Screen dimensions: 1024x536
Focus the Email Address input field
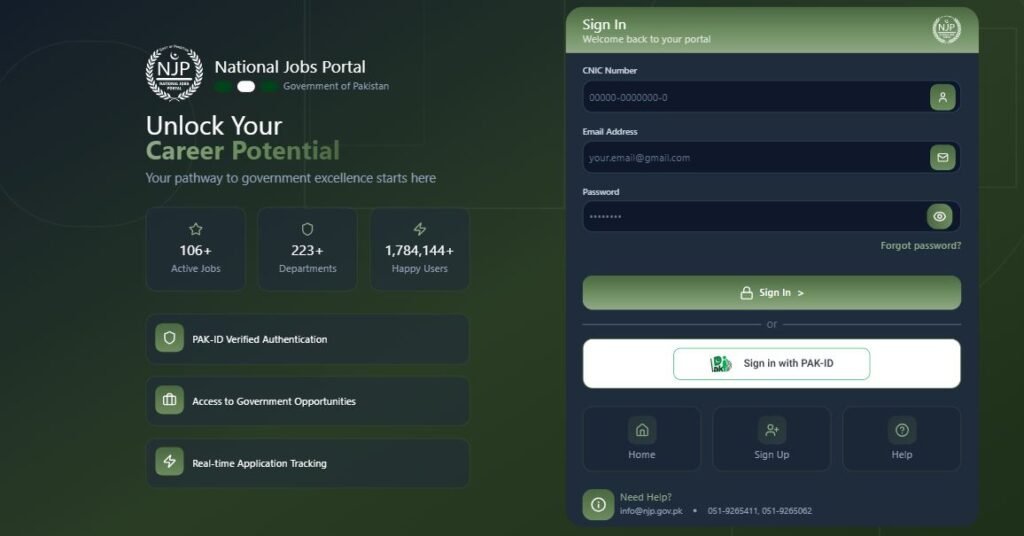point(756,157)
